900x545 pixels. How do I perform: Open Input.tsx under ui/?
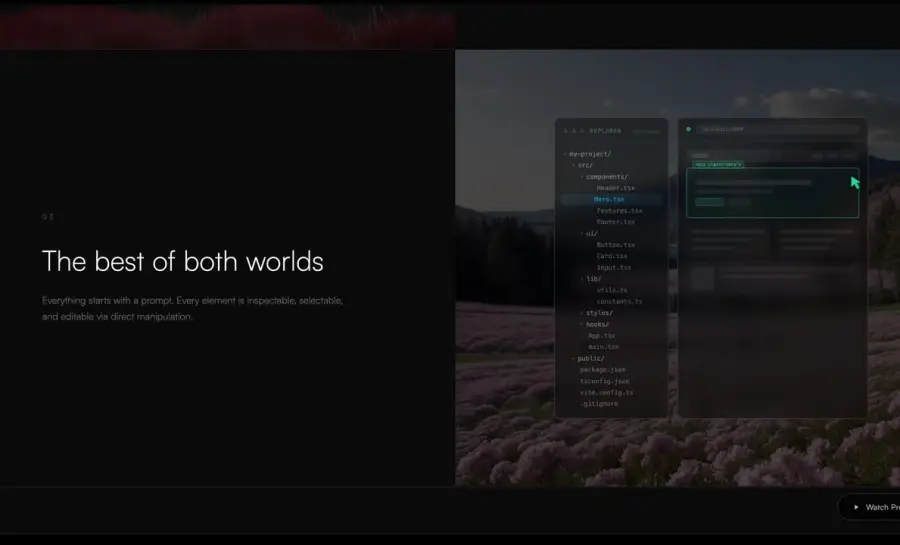[614, 267]
